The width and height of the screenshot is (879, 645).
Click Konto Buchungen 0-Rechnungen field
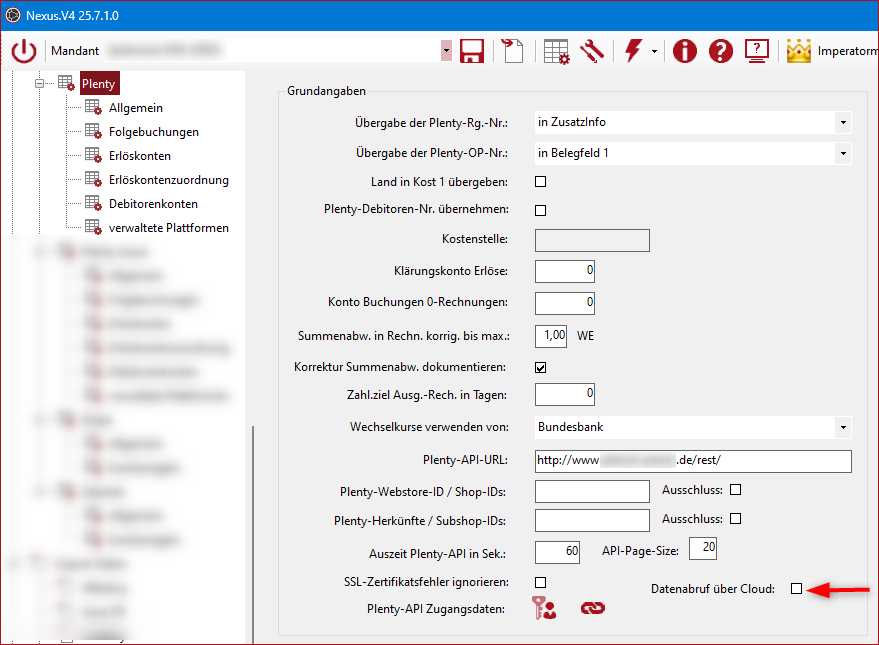565,303
